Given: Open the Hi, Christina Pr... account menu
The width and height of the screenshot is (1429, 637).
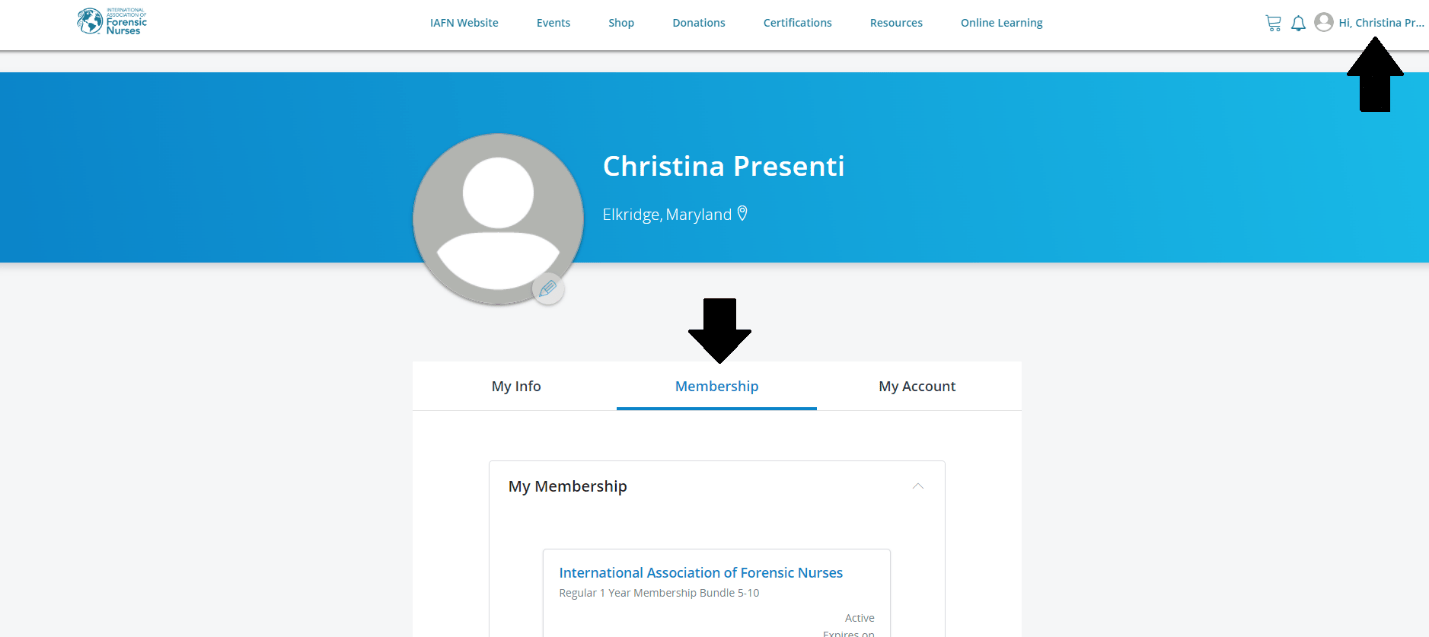Looking at the screenshot, I should (1381, 23).
